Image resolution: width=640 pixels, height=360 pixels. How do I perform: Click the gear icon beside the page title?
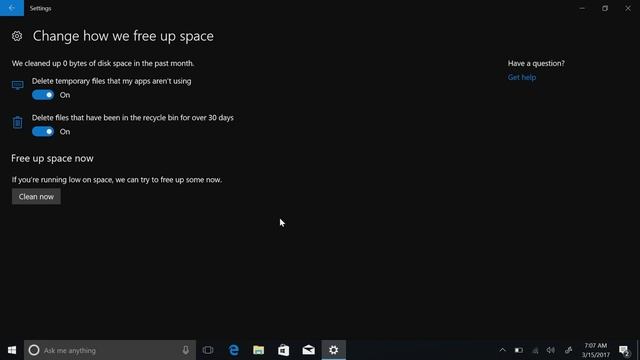17,36
